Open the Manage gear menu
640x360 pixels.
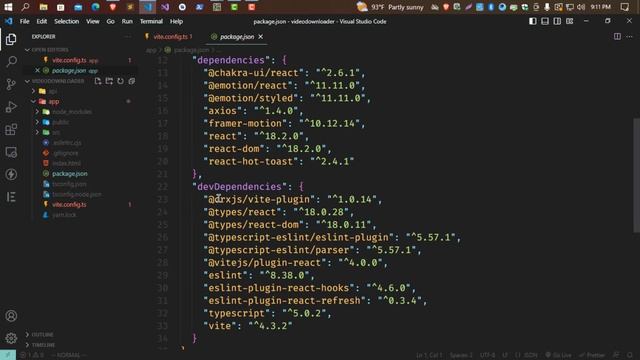tap(11, 338)
